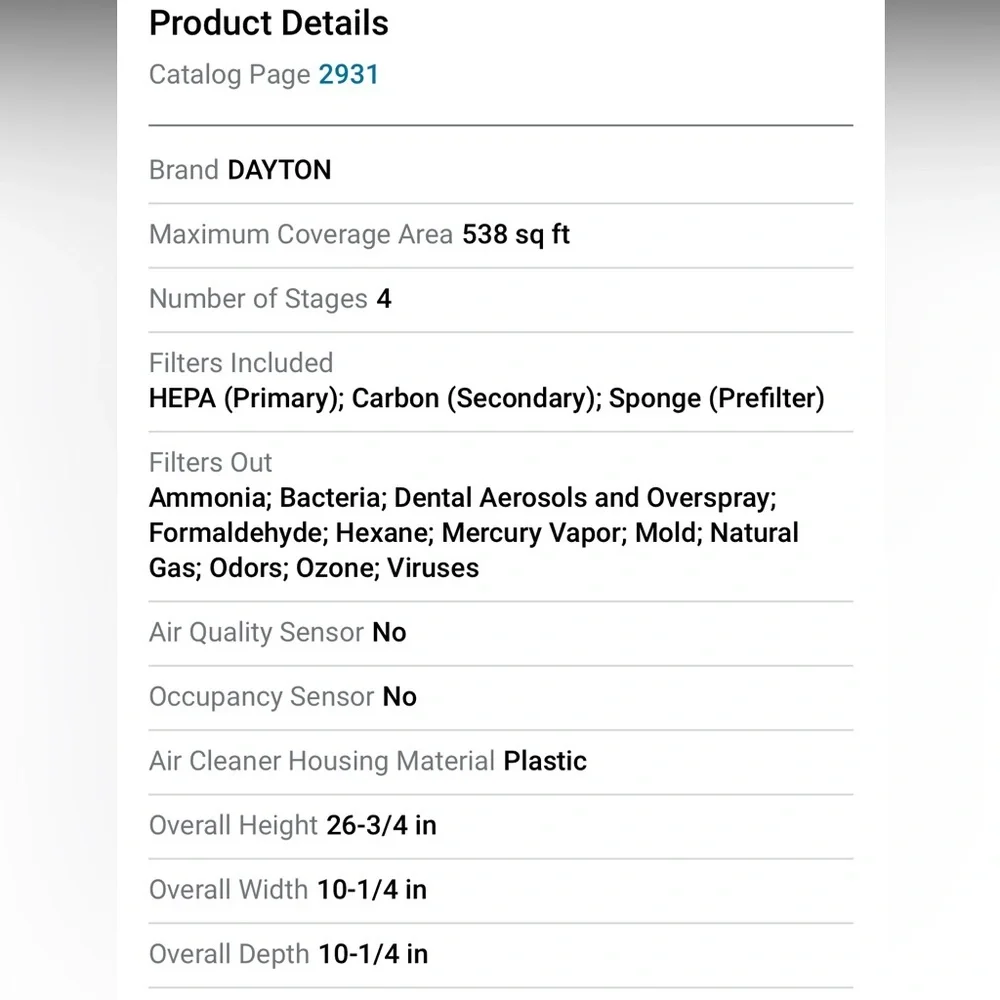The height and width of the screenshot is (1000, 1000).
Task: Select the Ozone; Viruses text line
Action: pyautogui.click(x=387, y=568)
